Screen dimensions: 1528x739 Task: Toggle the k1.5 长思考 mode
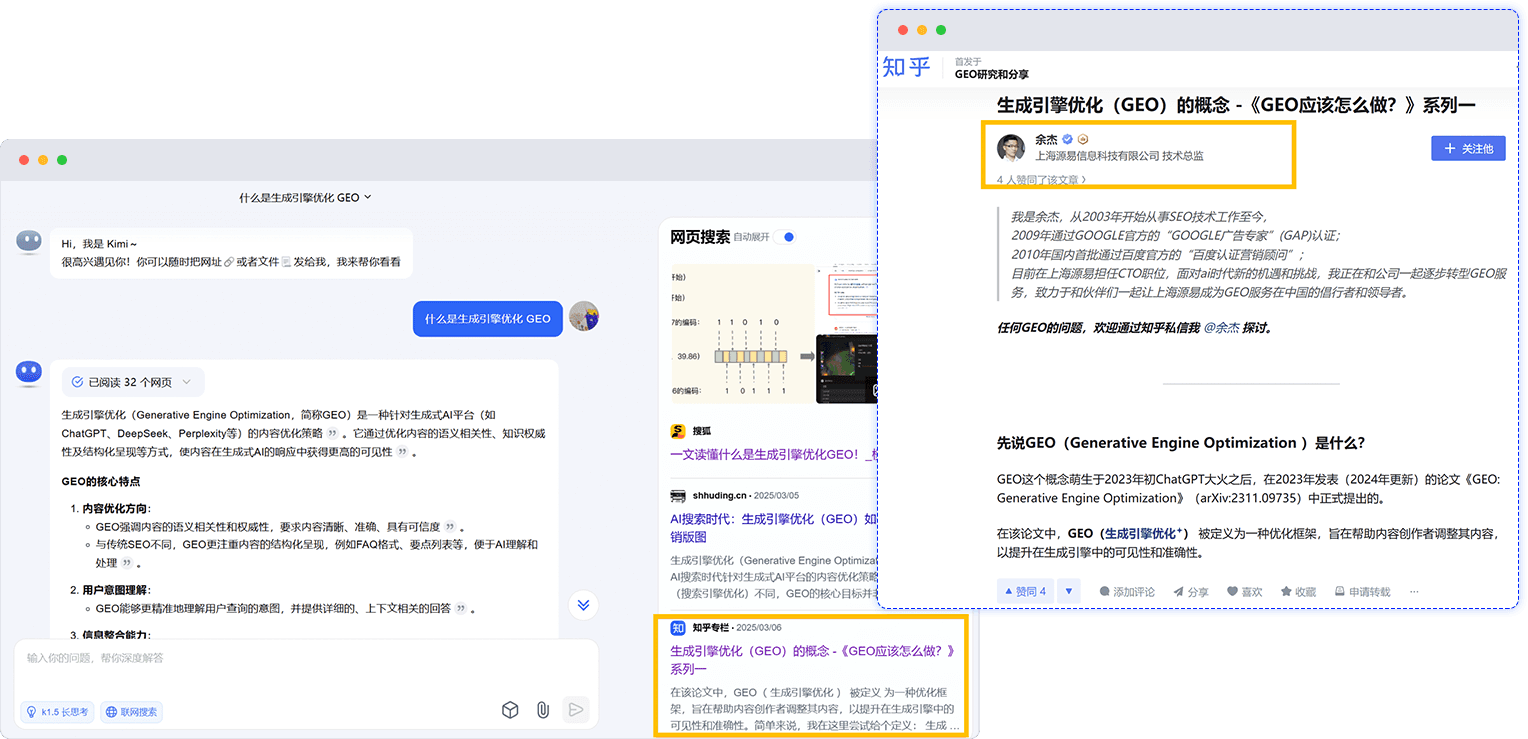tap(56, 711)
